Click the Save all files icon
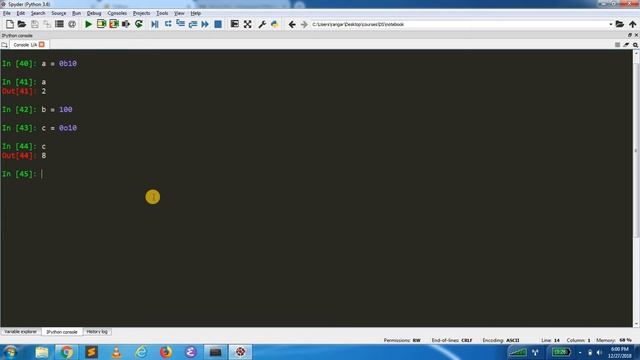 coord(47,24)
